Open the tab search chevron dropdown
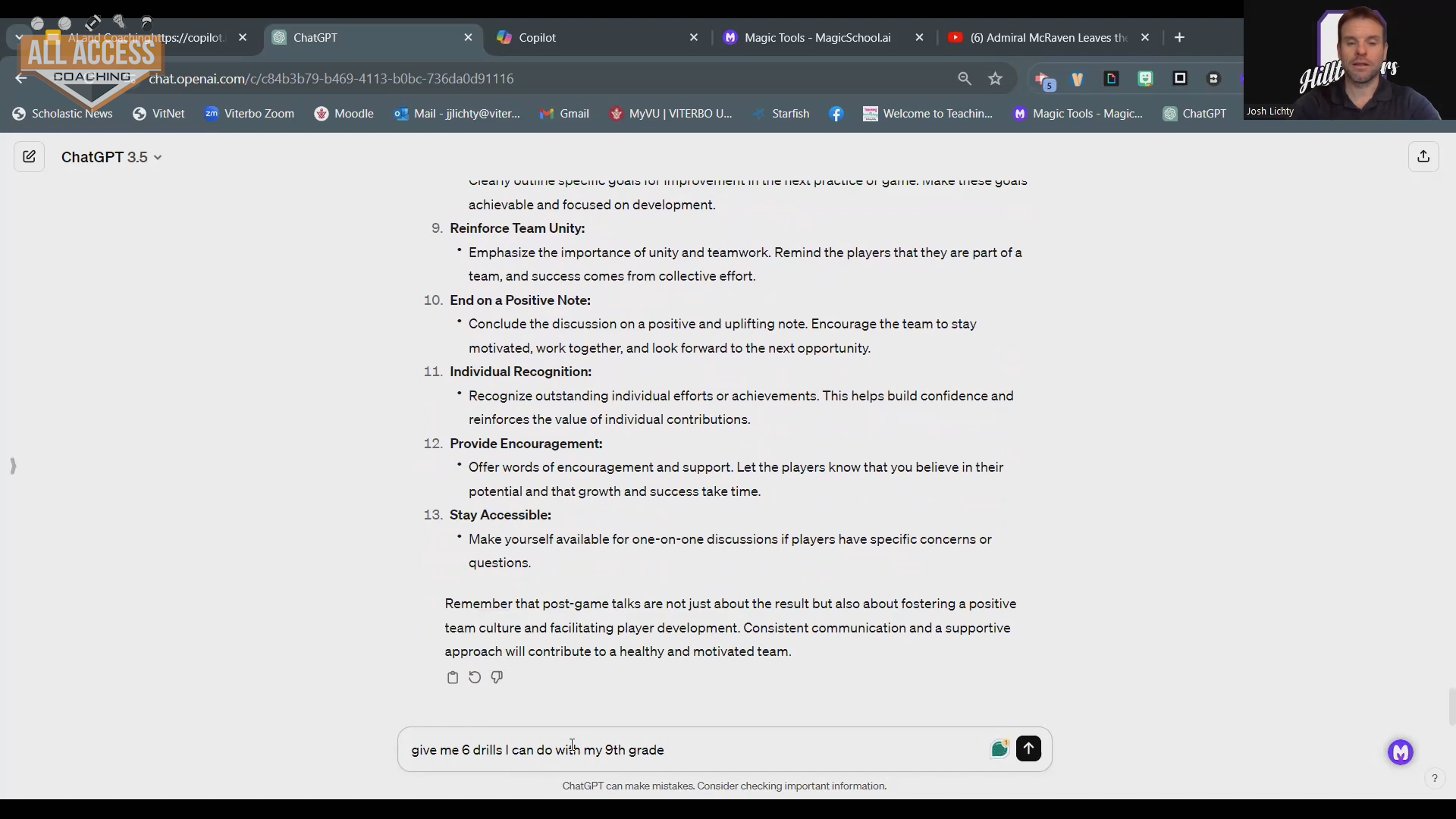 [18, 37]
